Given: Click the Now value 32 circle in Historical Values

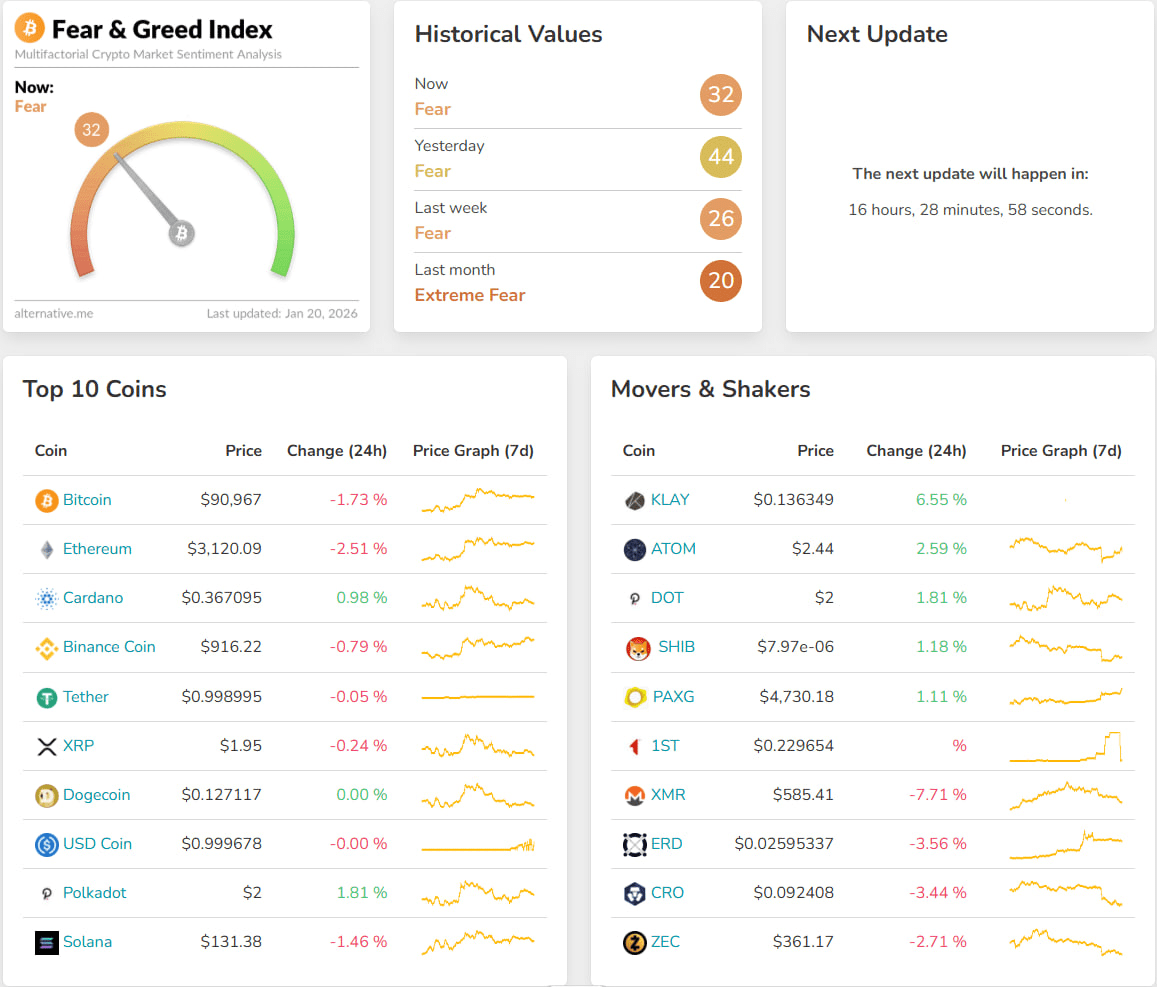Looking at the screenshot, I should 721,95.
